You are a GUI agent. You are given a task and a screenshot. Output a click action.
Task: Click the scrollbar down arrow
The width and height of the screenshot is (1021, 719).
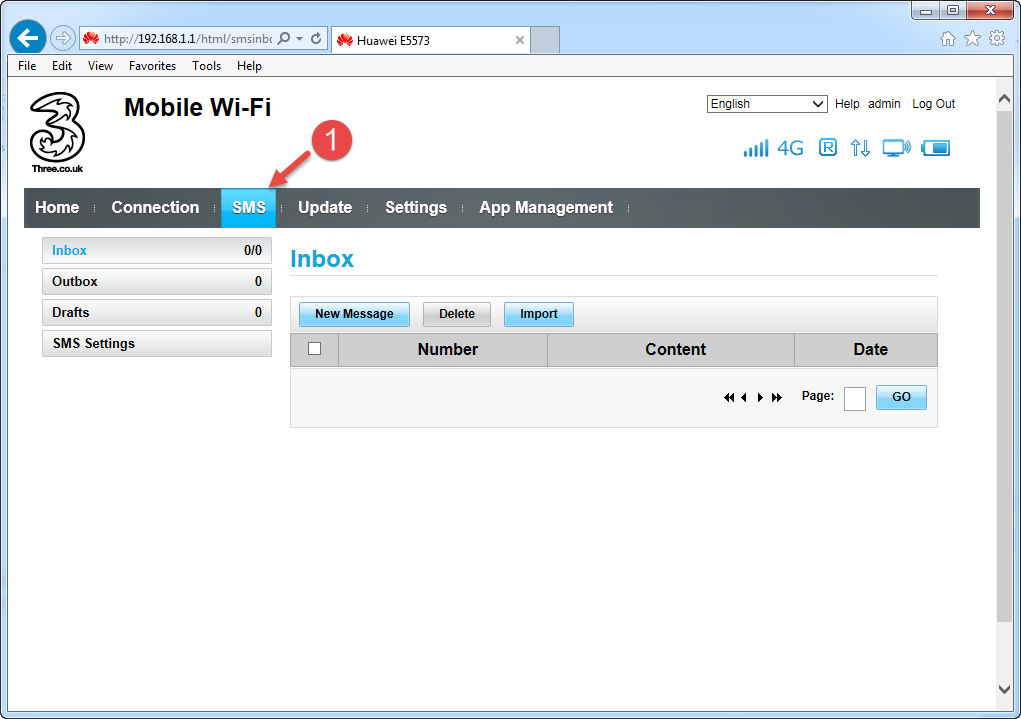[1004, 689]
